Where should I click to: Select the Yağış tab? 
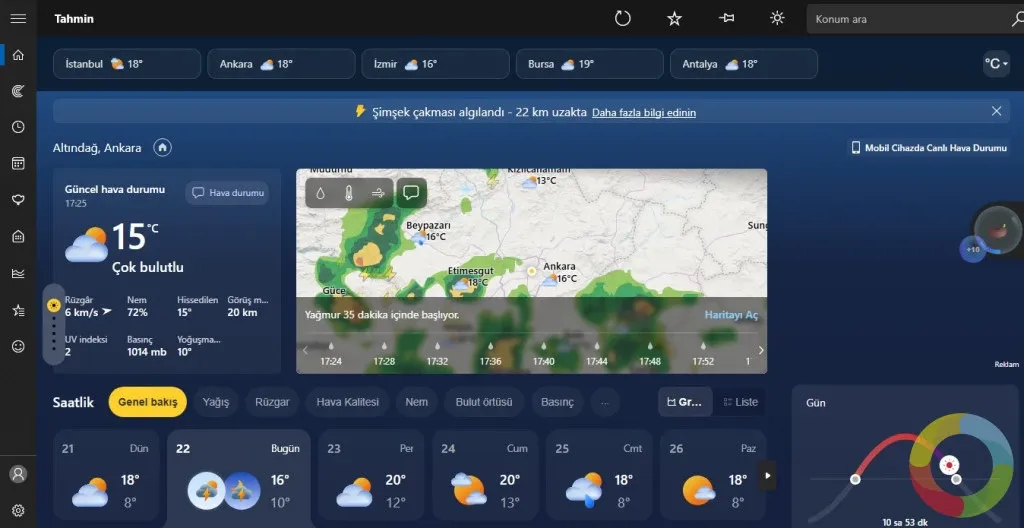[216, 402]
